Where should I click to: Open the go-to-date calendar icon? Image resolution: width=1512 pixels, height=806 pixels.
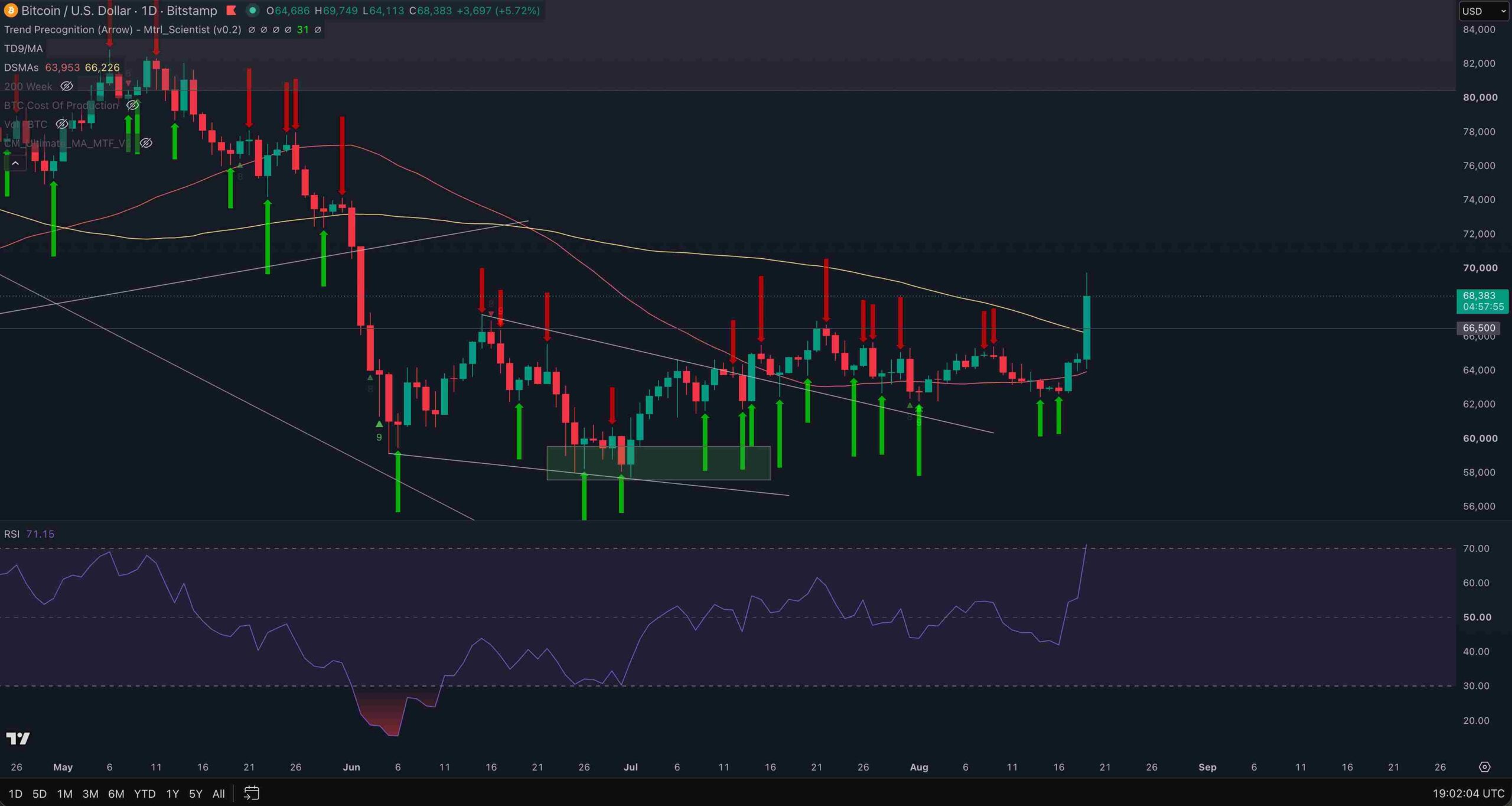coord(252,793)
